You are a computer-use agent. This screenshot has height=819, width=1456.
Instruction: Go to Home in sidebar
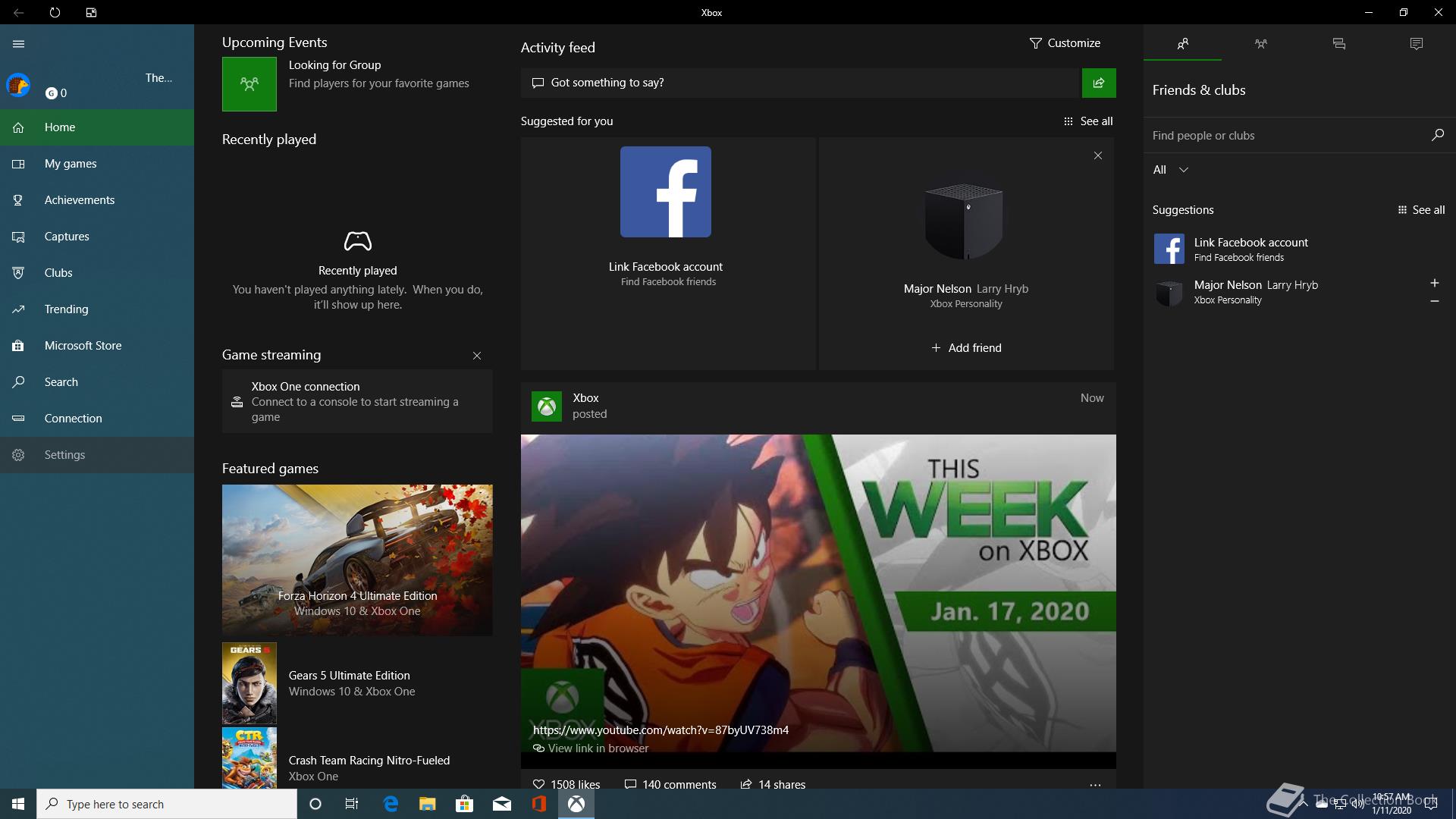coord(97,127)
